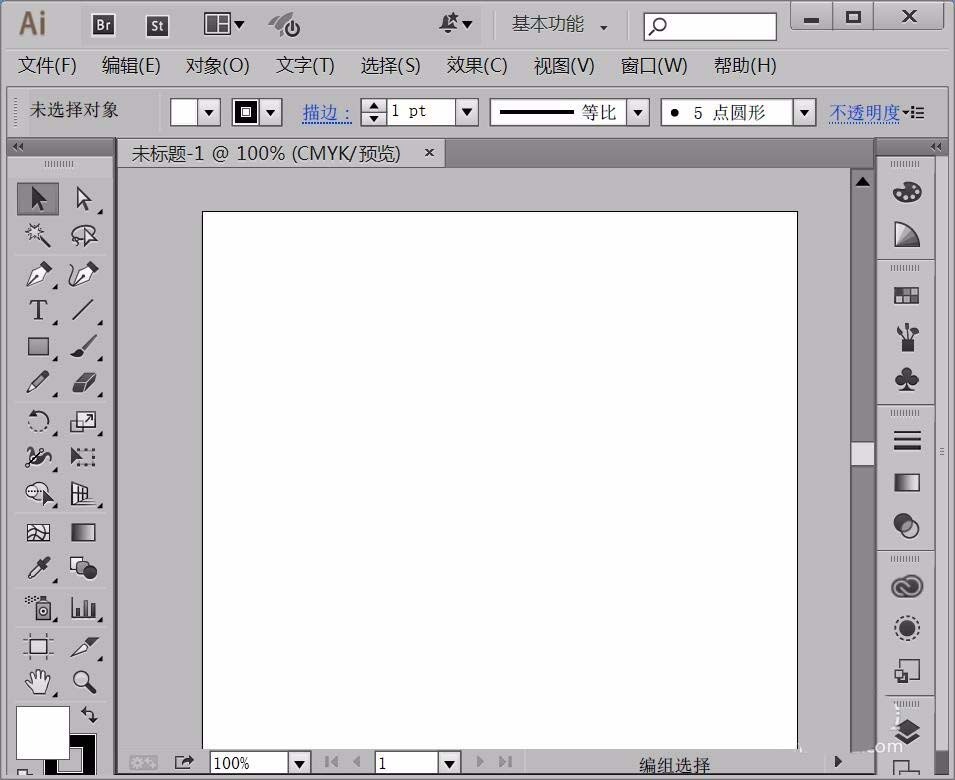Open the 等比 width profile dropdown

(x=638, y=113)
